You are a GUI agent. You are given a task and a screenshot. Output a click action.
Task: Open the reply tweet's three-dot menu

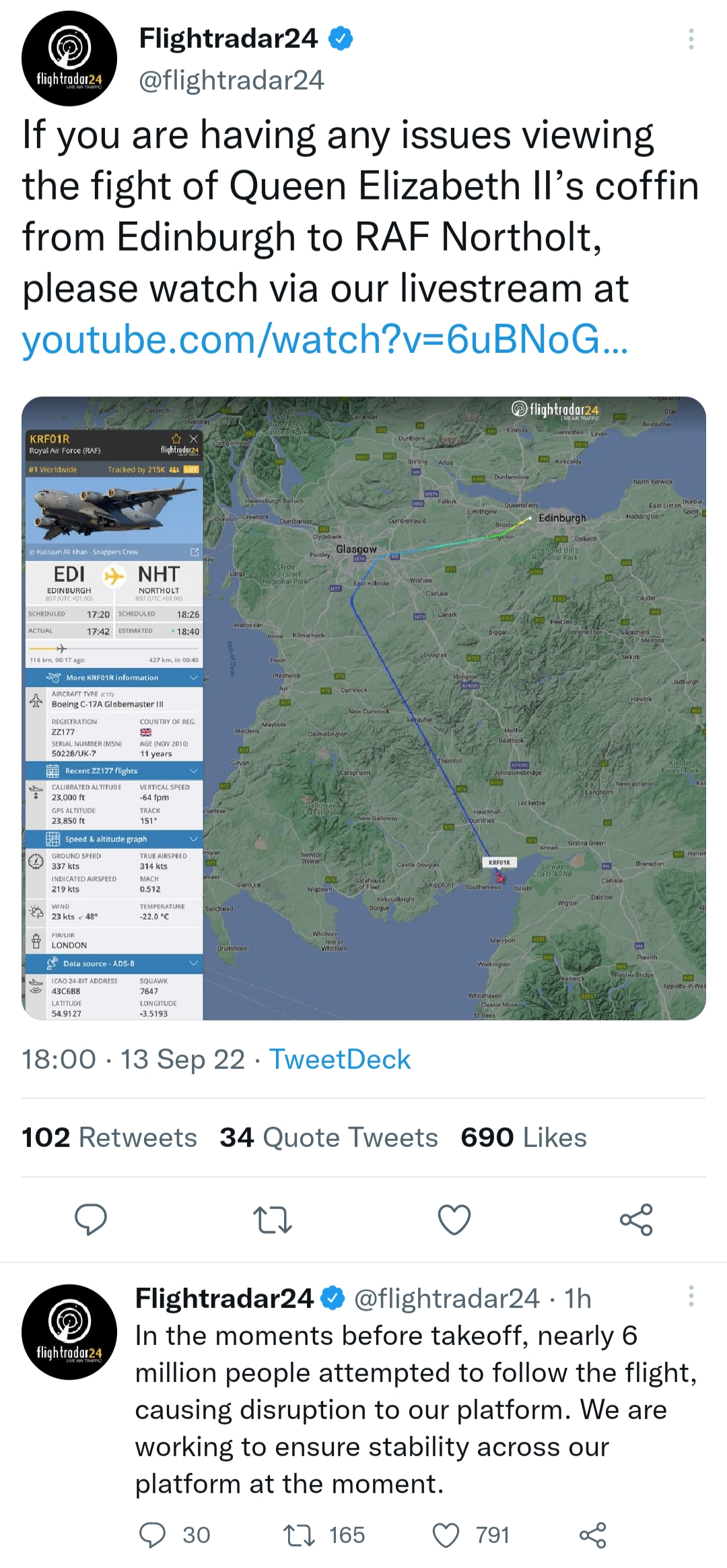coord(691,1296)
